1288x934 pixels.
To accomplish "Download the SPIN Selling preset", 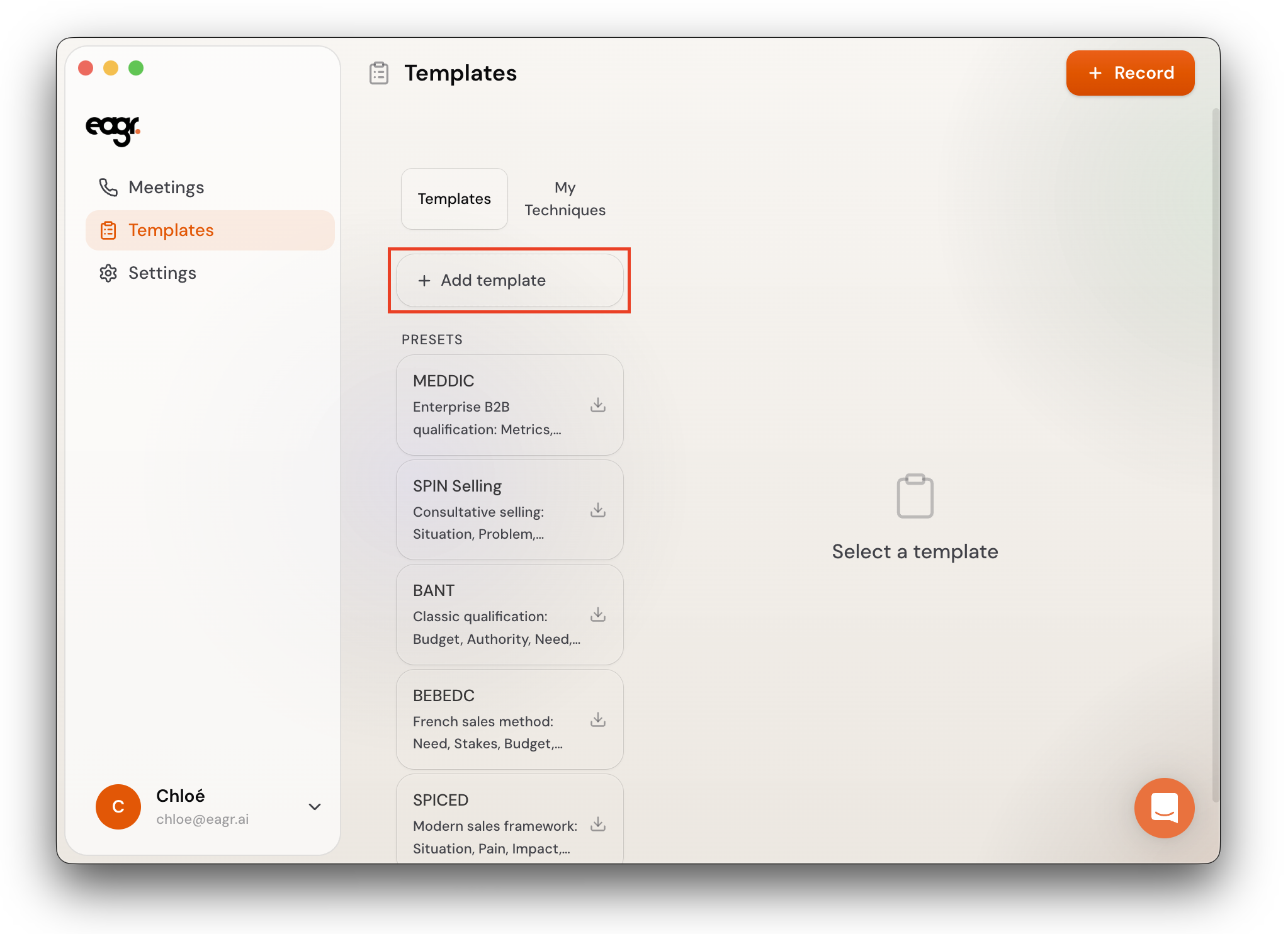I will (597, 510).
